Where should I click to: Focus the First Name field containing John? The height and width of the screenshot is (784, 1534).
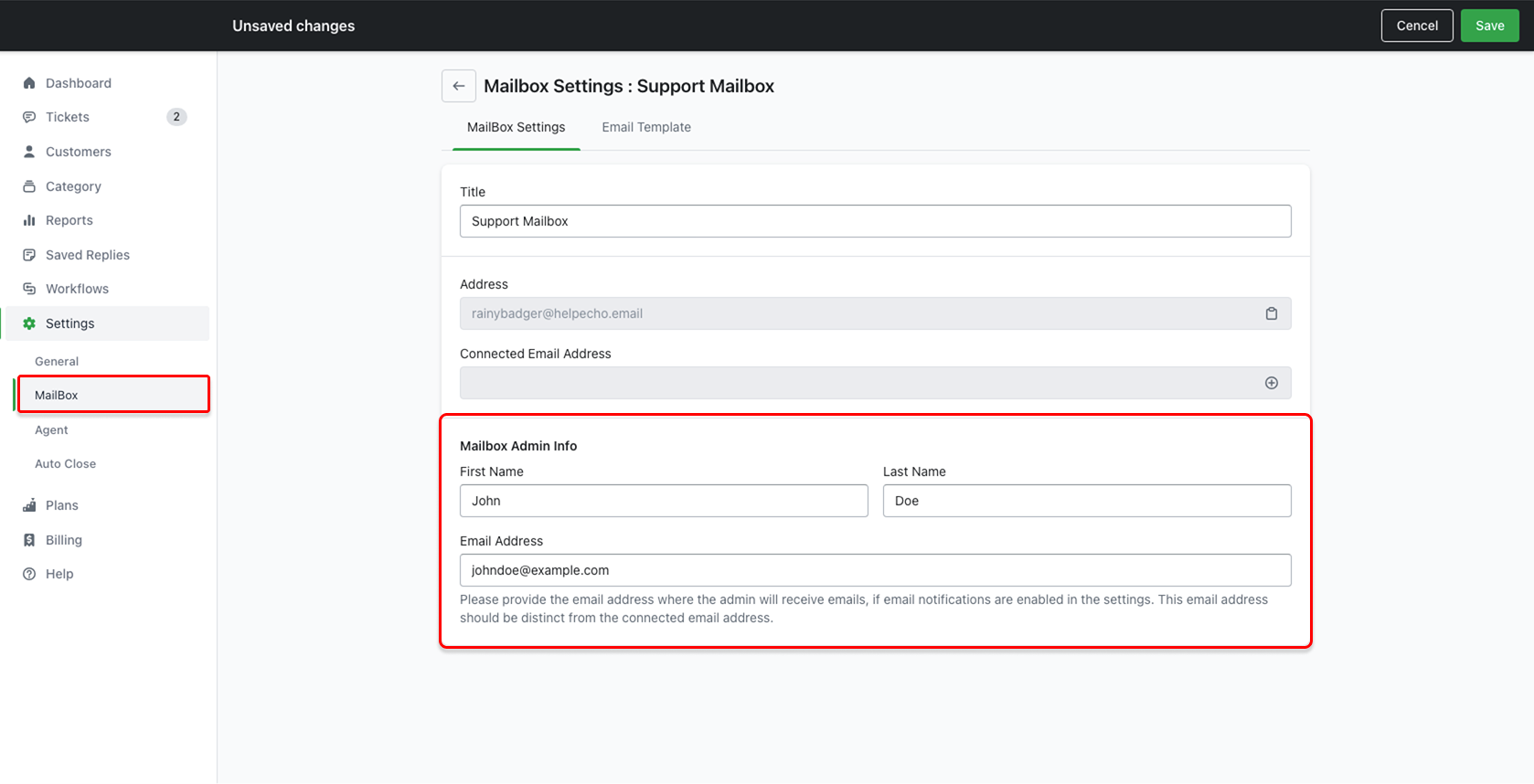pyautogui.click(x=664, y=501)
